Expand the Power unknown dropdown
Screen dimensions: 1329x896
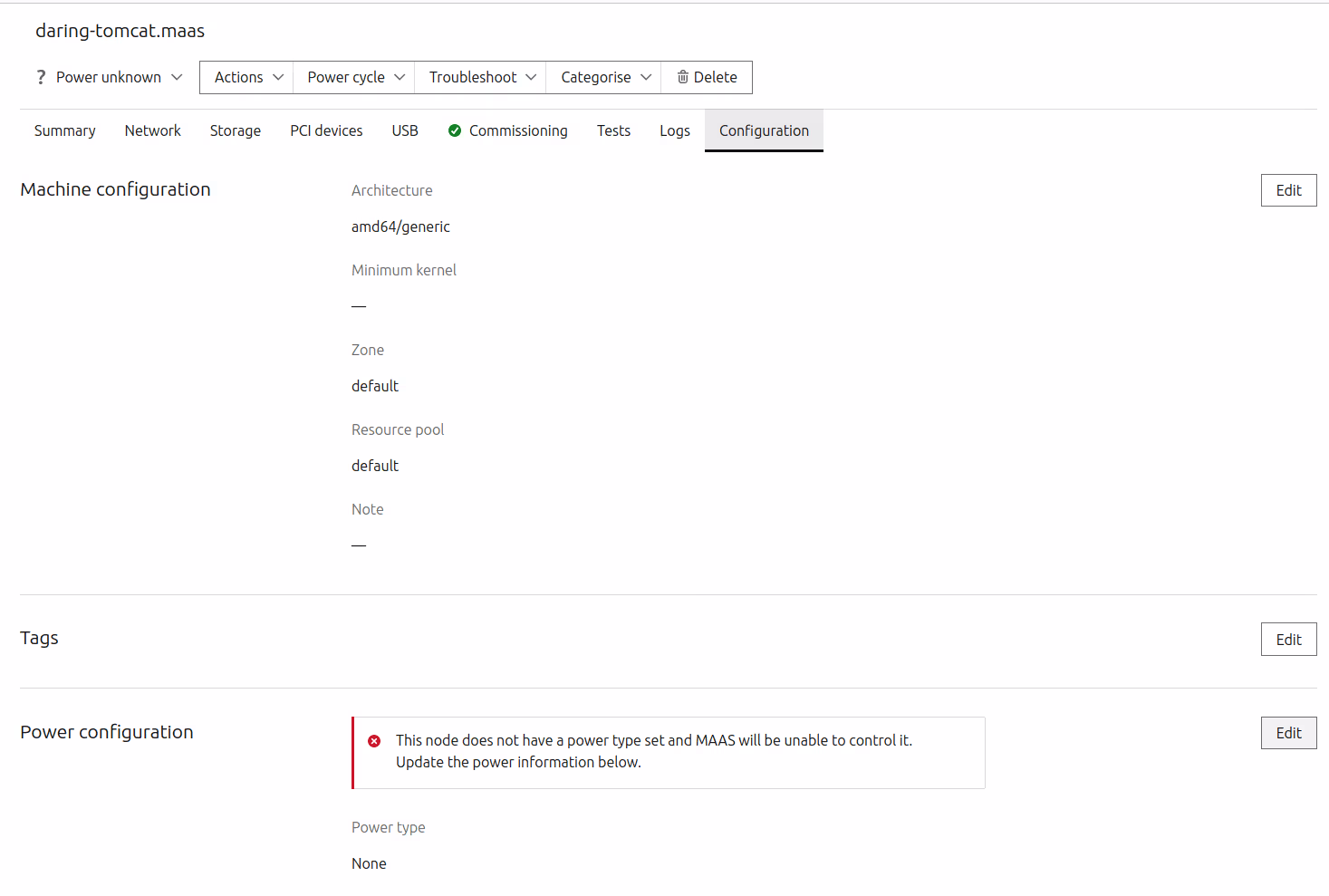click(x=110, y=77)
